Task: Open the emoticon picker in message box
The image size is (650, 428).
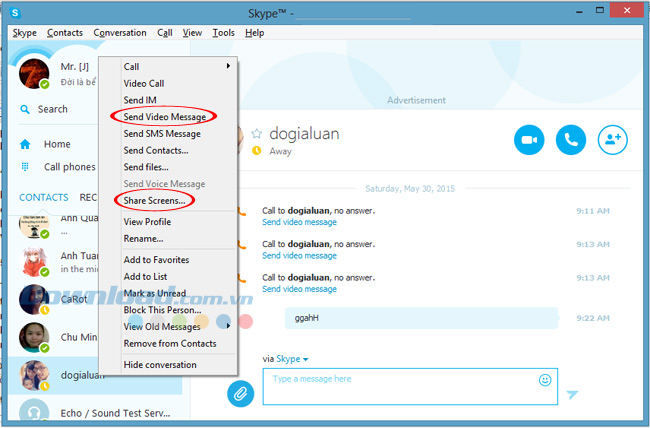Action: pos(545,379)
